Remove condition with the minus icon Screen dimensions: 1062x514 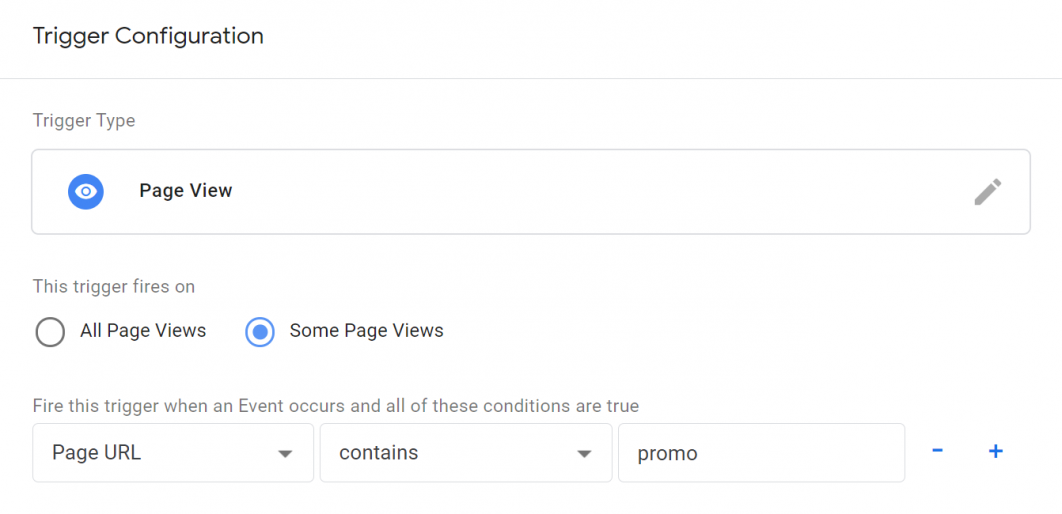point(937,451)
